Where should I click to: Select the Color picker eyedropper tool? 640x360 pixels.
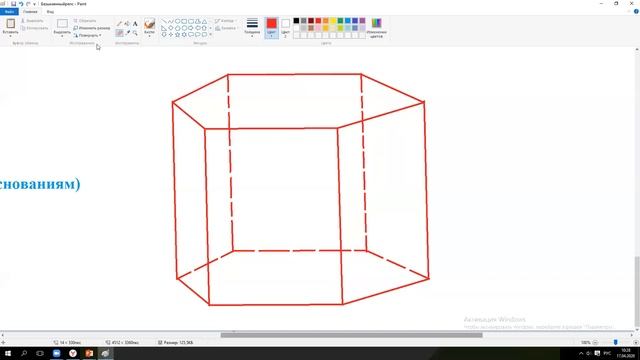click(x=127, y=33)
